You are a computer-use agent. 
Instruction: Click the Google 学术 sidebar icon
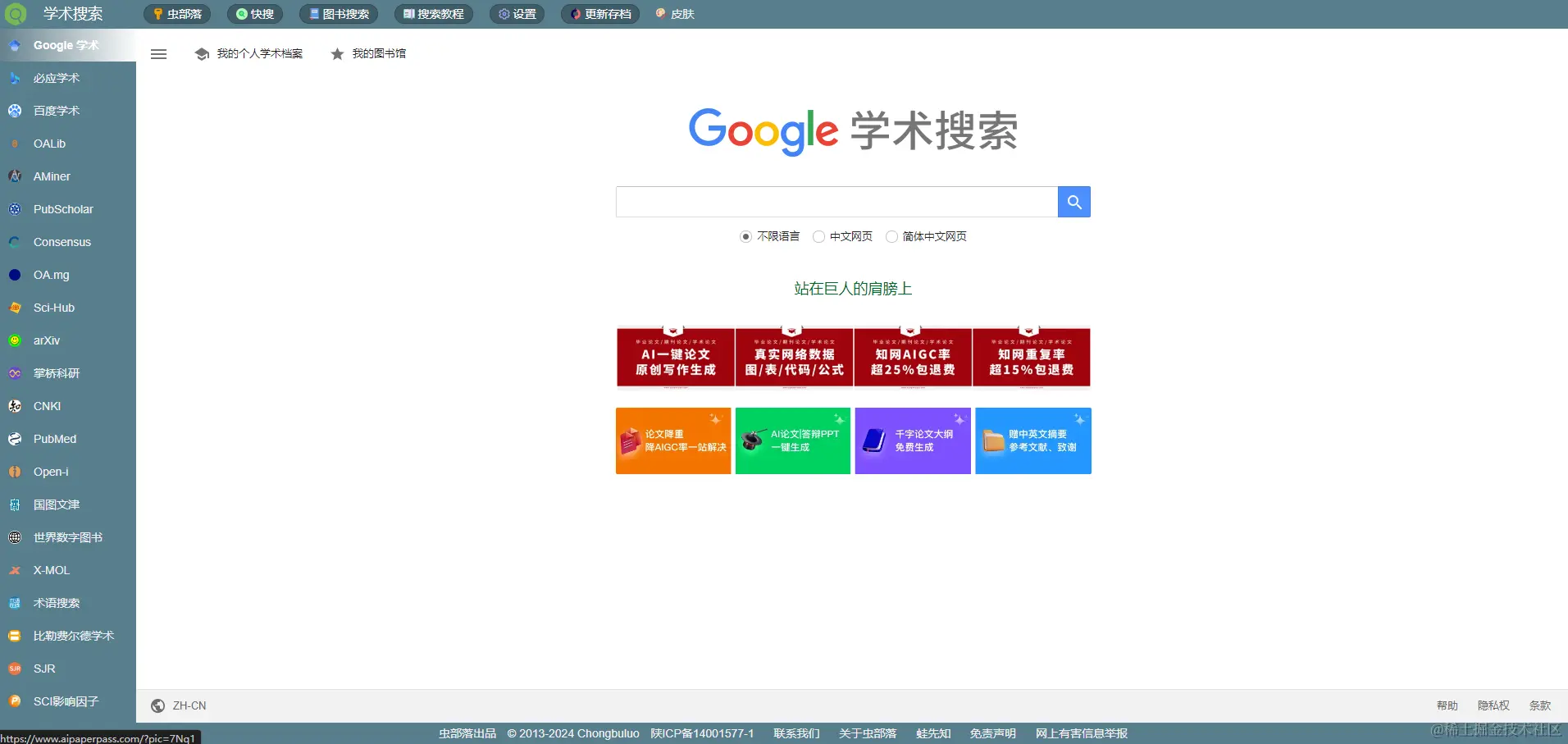pos(15,46)
